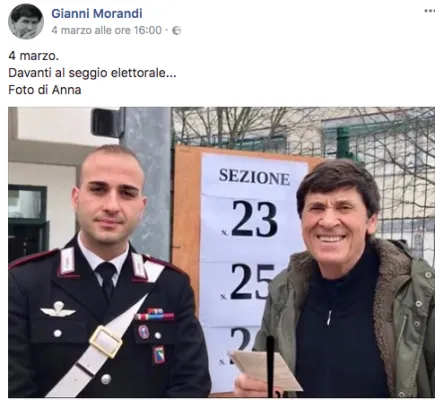Click the uniformed officer's face in the photo
Screen dimensions: 435x400
pyautogui.click(x=109, y=203)
